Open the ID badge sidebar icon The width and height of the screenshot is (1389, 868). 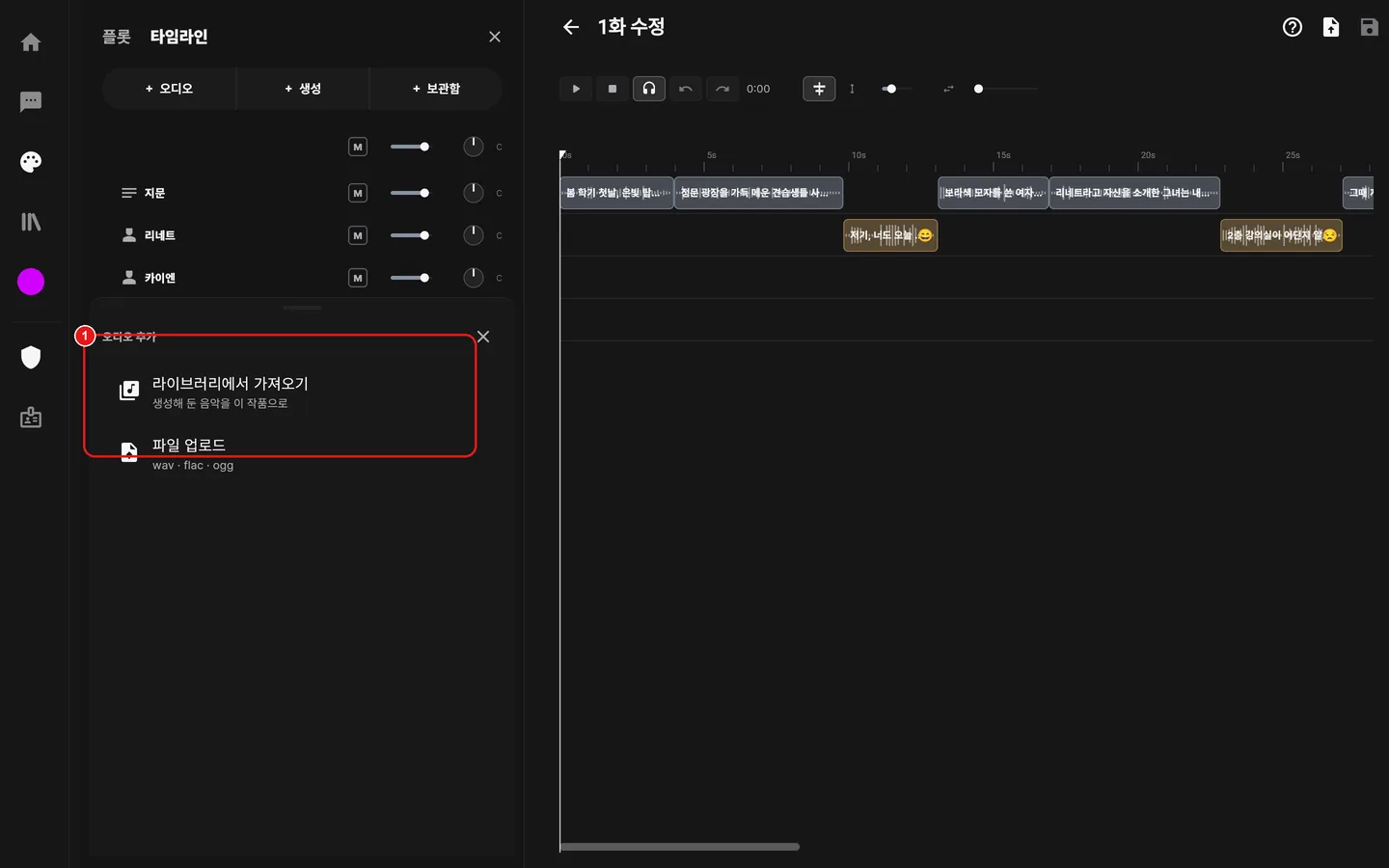point(31,418)
